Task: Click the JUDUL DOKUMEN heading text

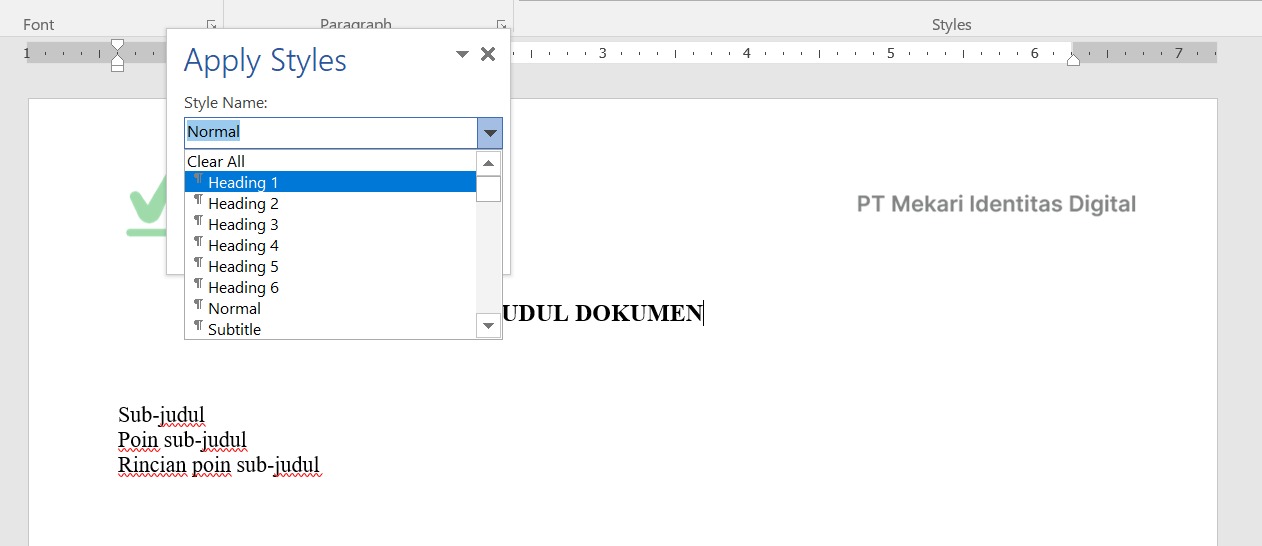Action: pyautogui.click(x=602, y=313)
